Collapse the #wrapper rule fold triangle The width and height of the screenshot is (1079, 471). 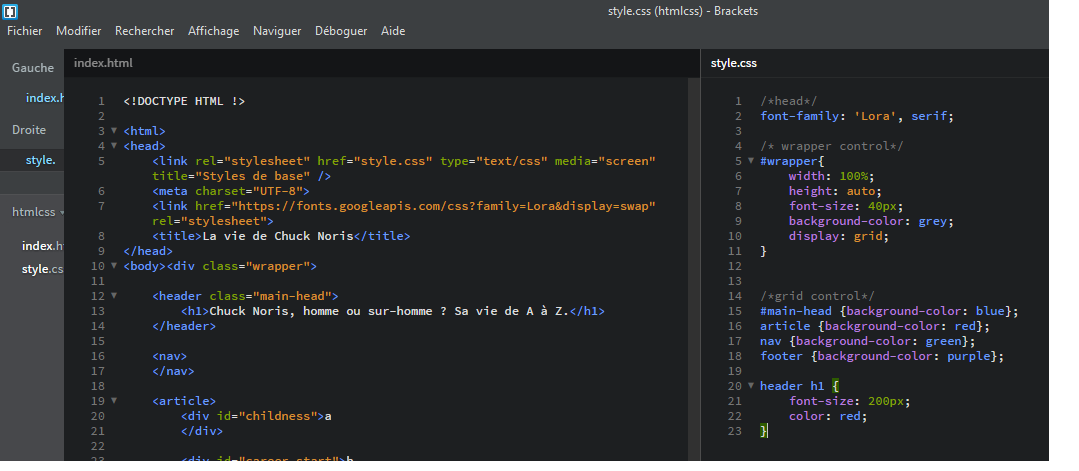[x=751, y=160]
